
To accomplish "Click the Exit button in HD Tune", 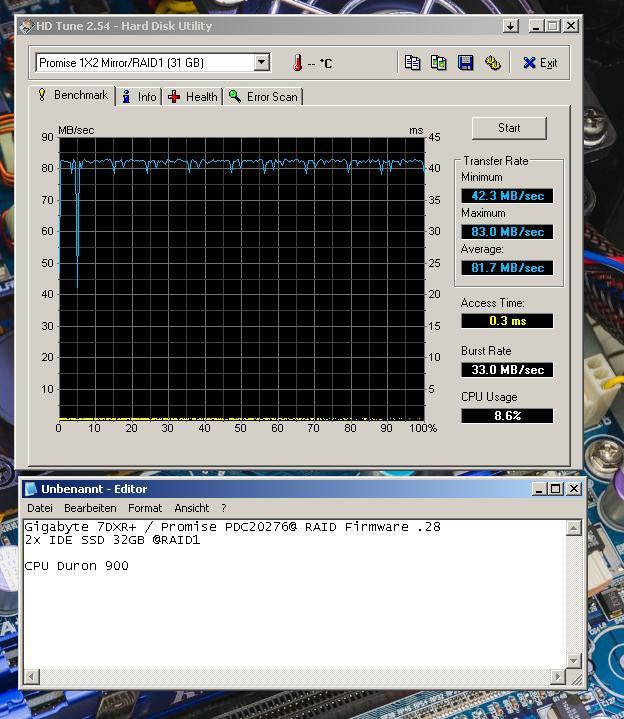I will (541, 63).
